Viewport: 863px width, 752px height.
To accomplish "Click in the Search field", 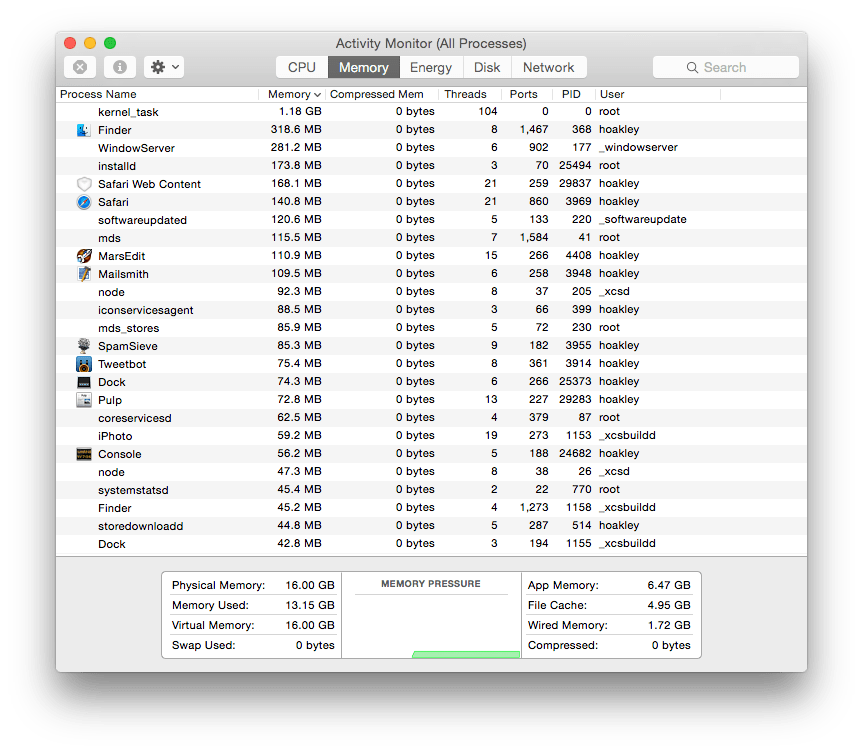I will (x=725, y=67).
